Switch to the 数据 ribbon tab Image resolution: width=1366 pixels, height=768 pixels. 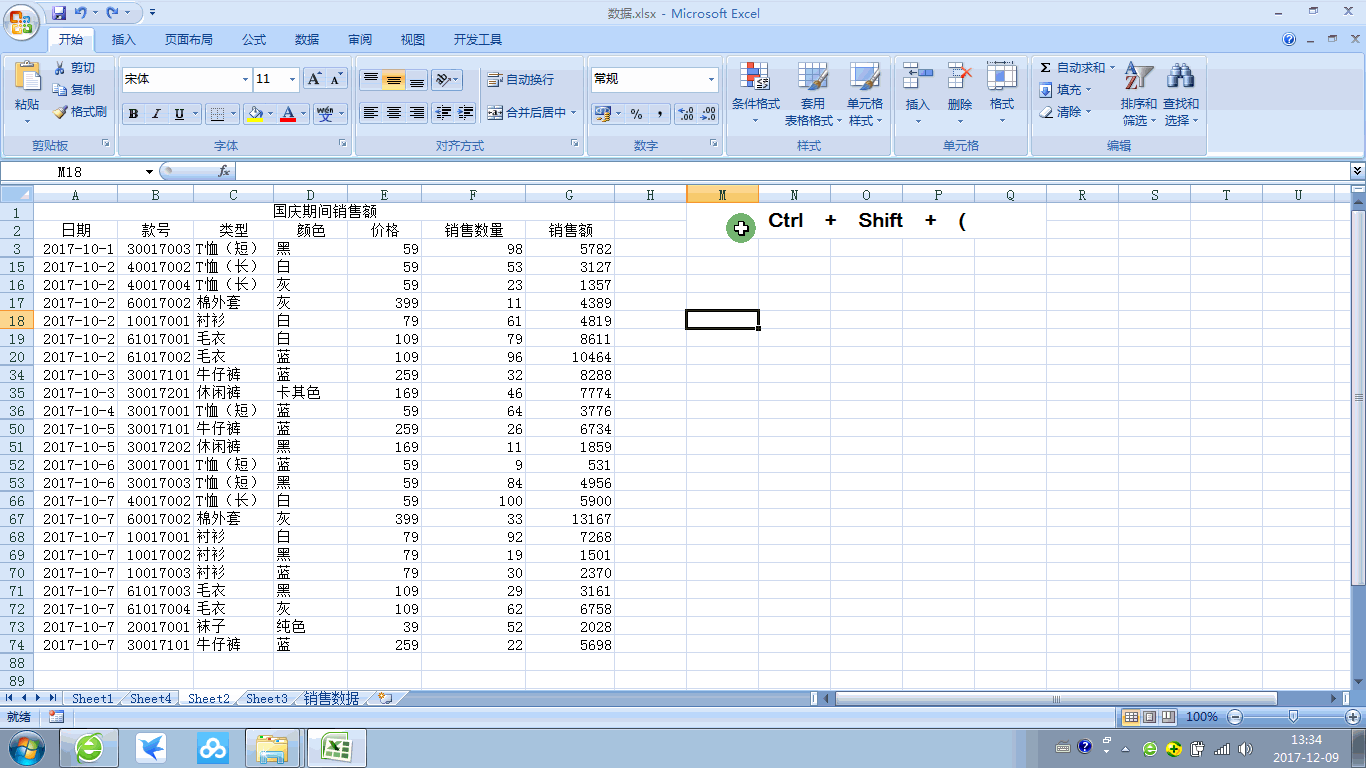click(x=307, y=40)
